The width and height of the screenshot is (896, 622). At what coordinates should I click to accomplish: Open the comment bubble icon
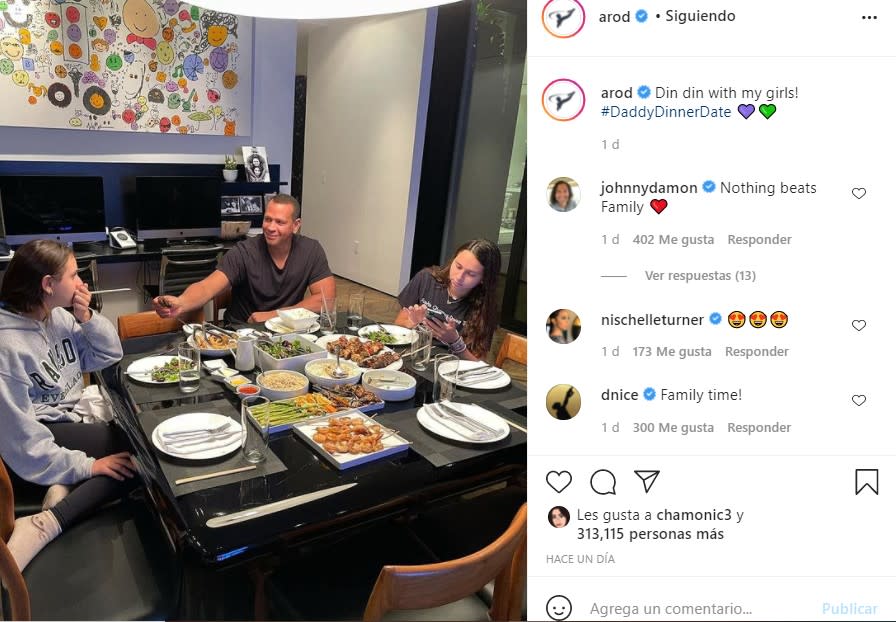(x=603, y=482)
